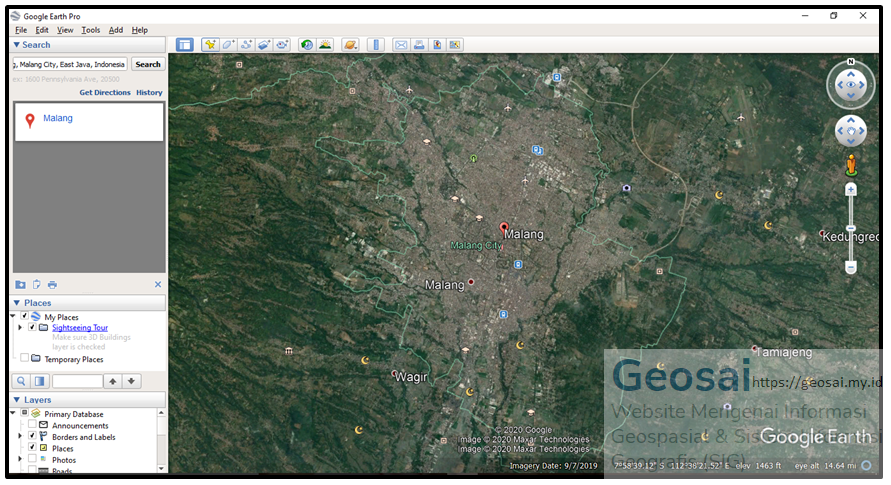Uncheck the My Places checkbox
891x485 pixels.
[24, 316]
